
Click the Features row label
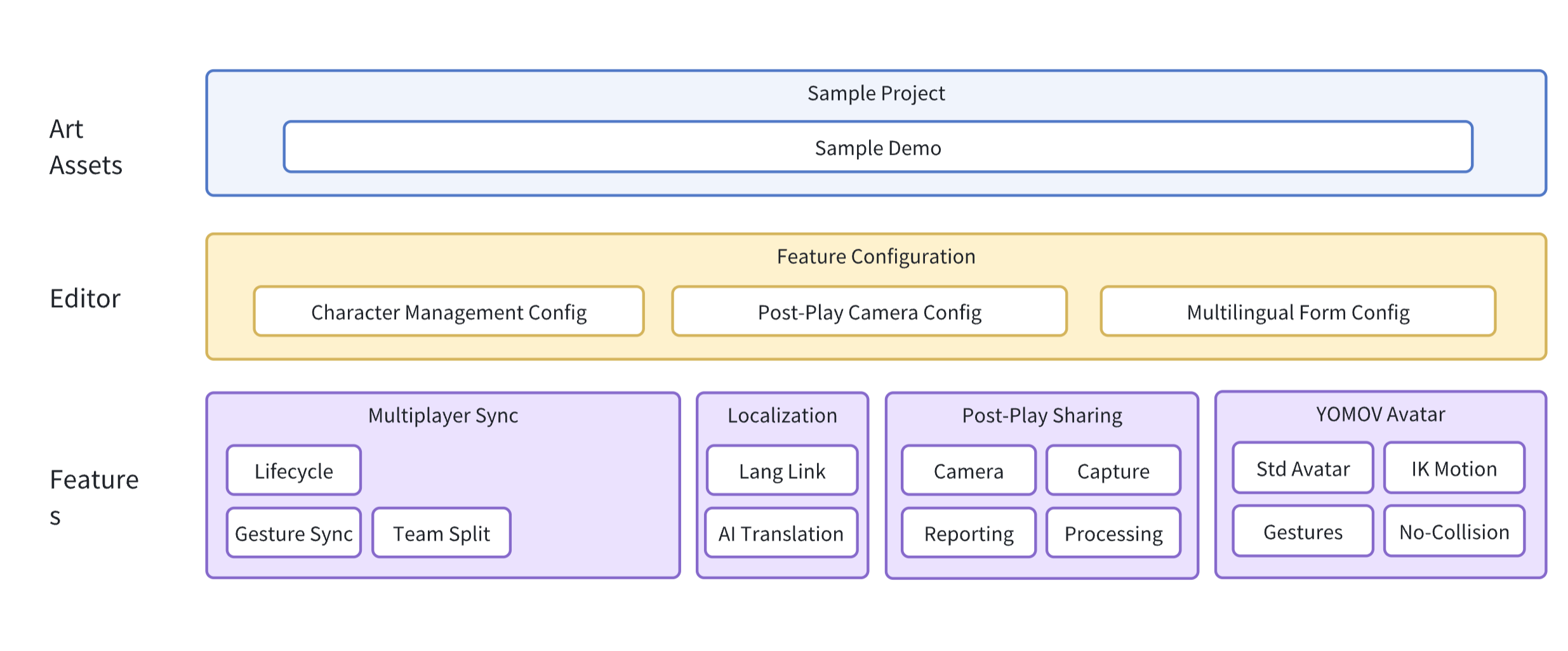(94, 497)
